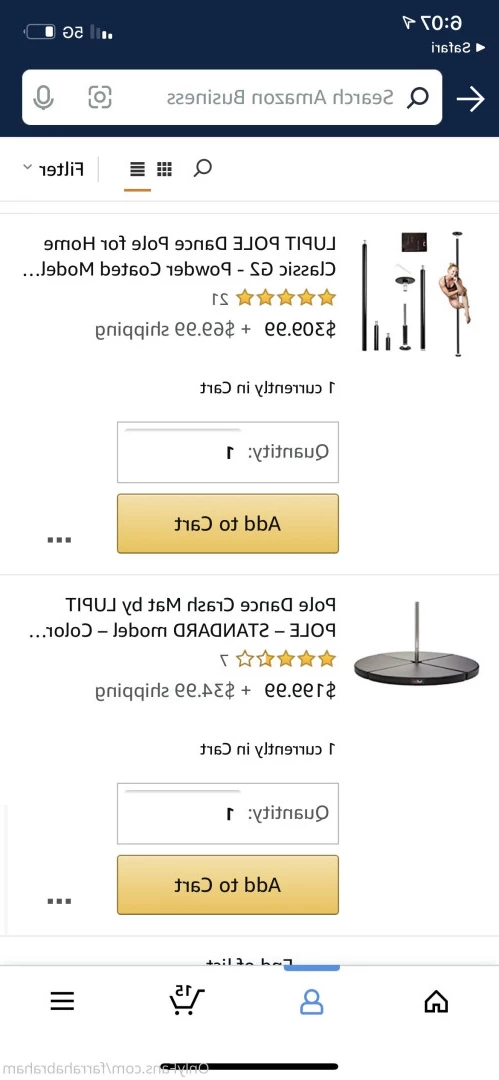Open Quantity selector for LUPIT Dance Pole

click(x=228, y=452)
